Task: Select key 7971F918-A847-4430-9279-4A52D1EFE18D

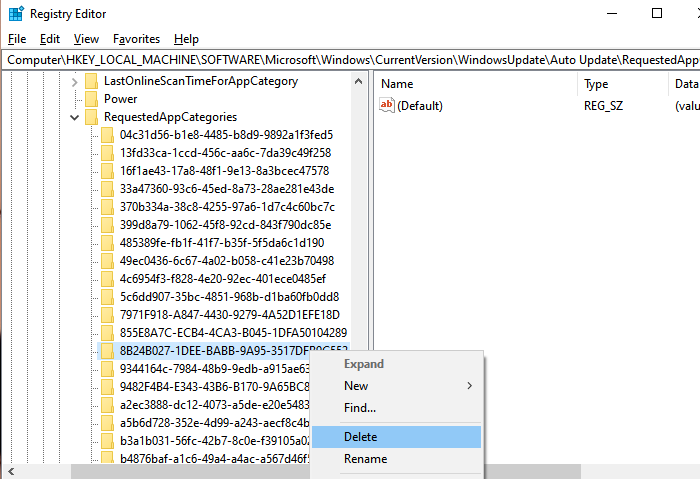Action: pyautogui.click(x=230, y=315)
